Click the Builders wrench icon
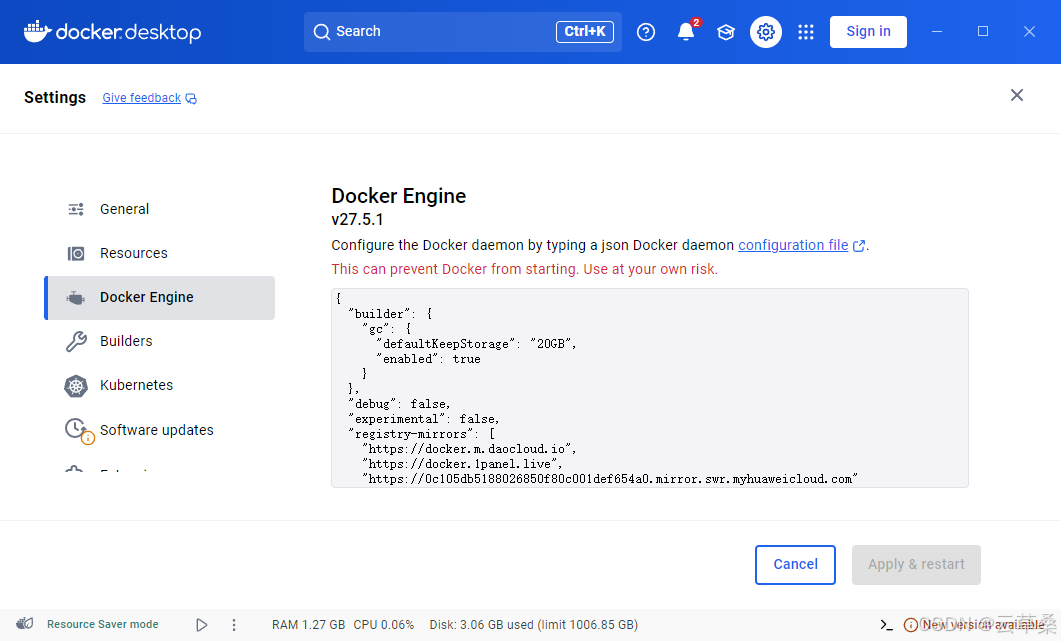The height and width of the screenshot is (641, 1061). 76,341
